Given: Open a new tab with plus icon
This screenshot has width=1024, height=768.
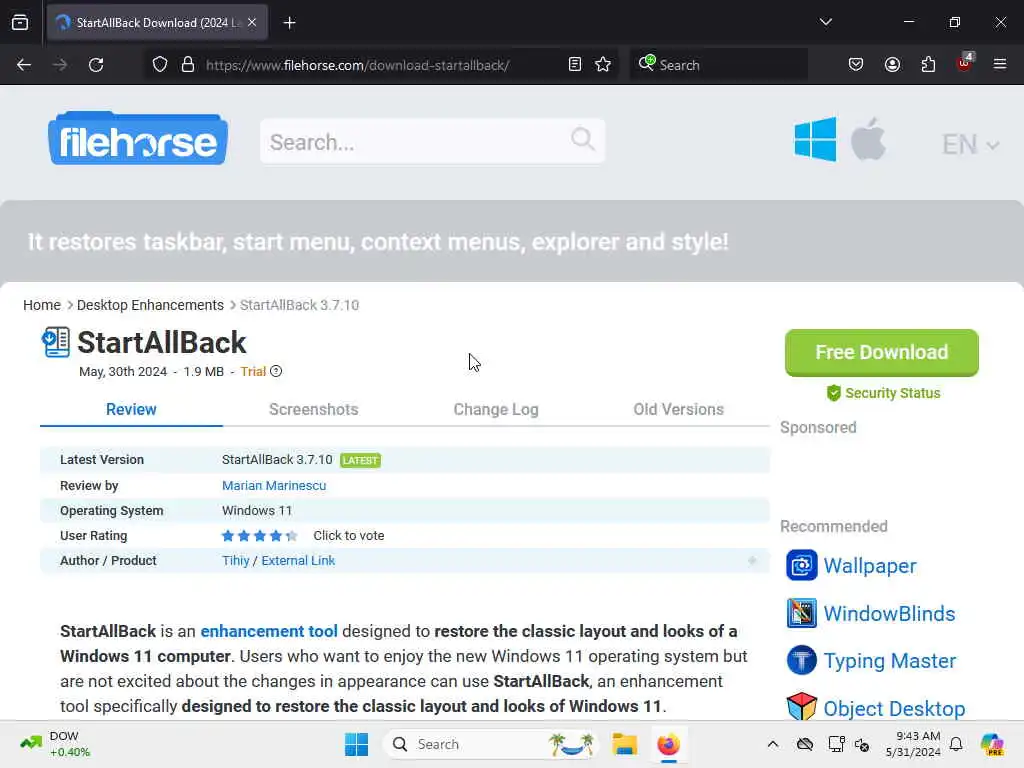Looking at the screenshot, I should [x=289, y=23].
